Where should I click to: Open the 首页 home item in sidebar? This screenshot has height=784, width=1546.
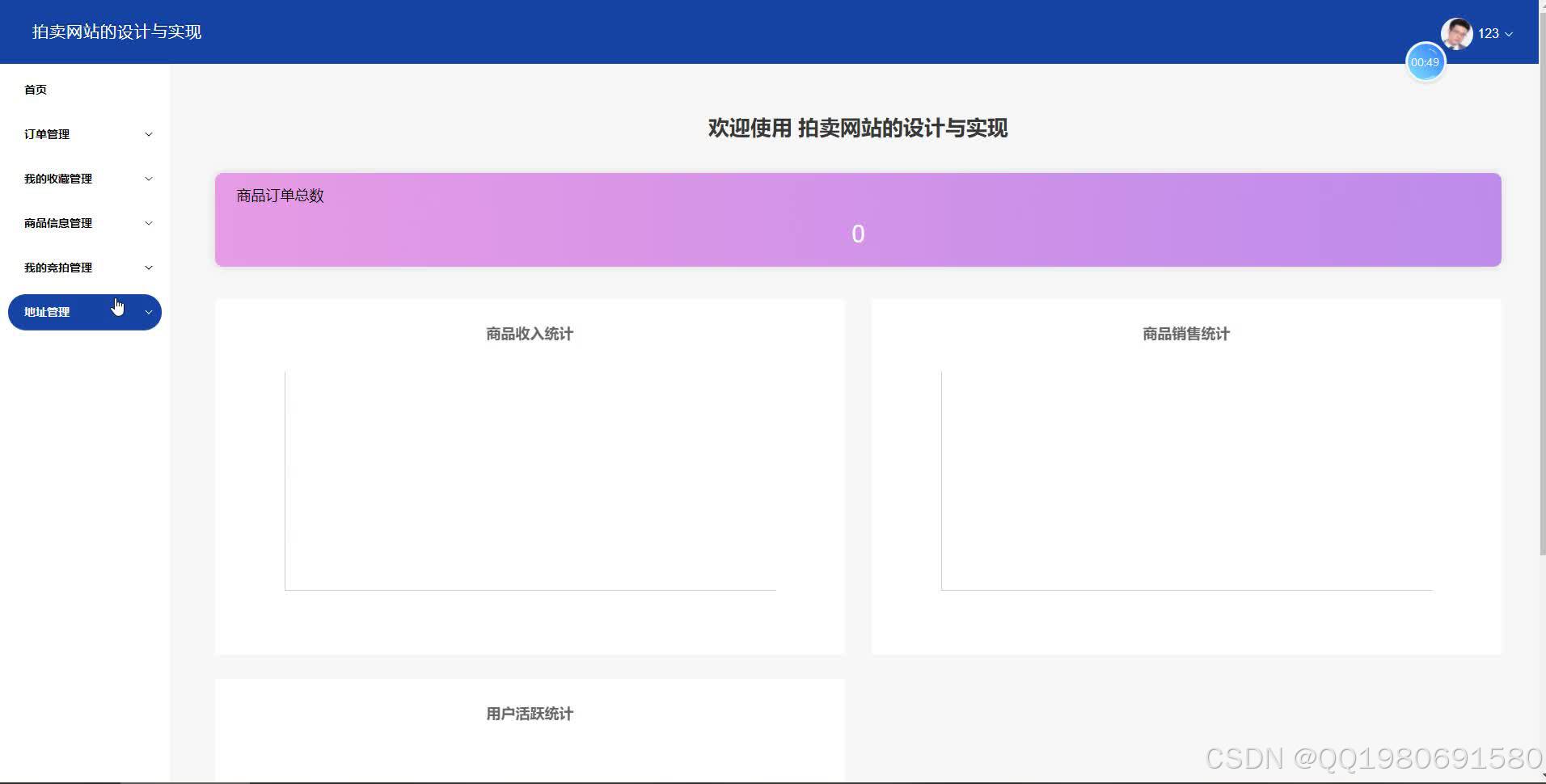click(36, 89)
